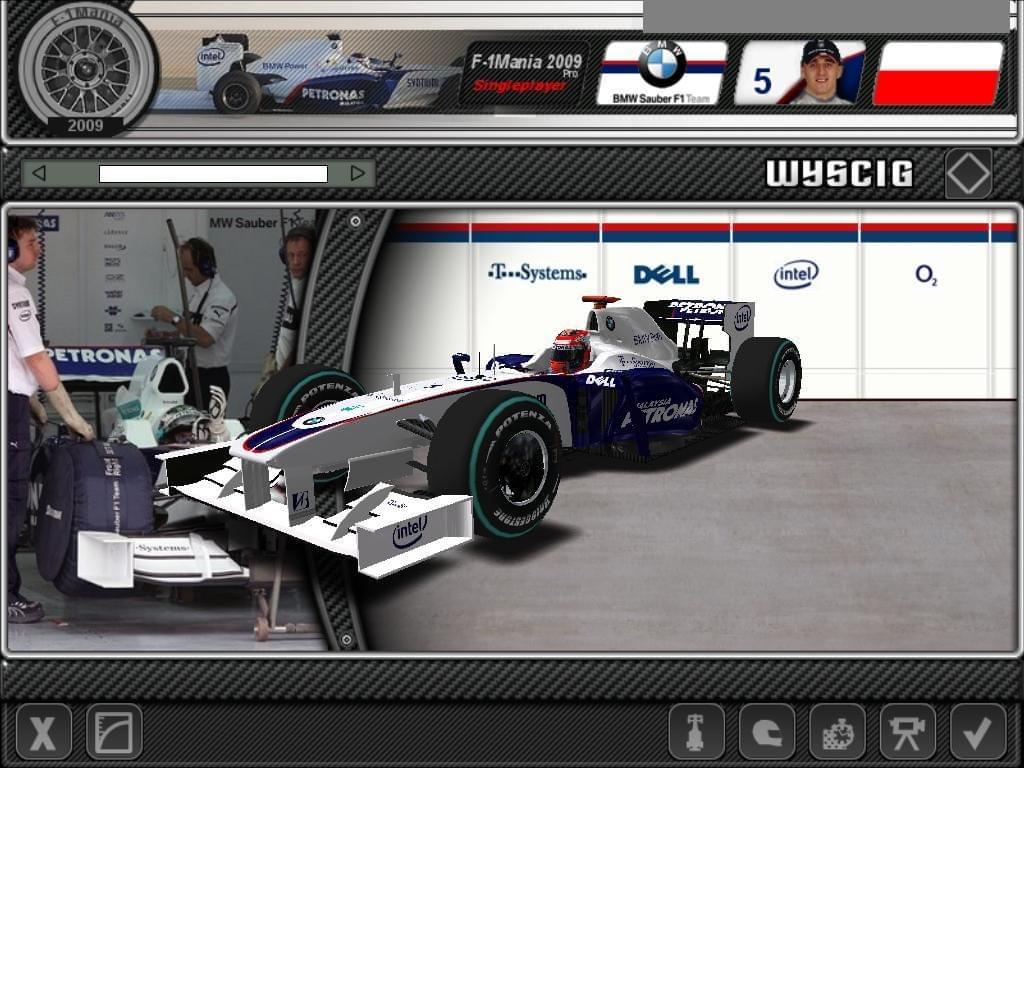Open the graph settings icon beside X
The width and height of the screenshot is (1024, 1000).
coord(114,732)
